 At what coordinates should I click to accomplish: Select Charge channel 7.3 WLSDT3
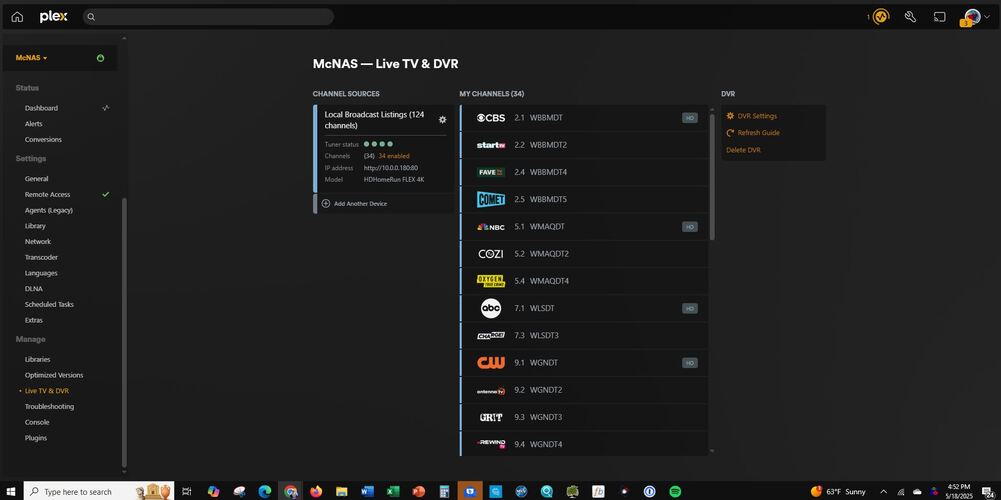[x=583, y=335]
